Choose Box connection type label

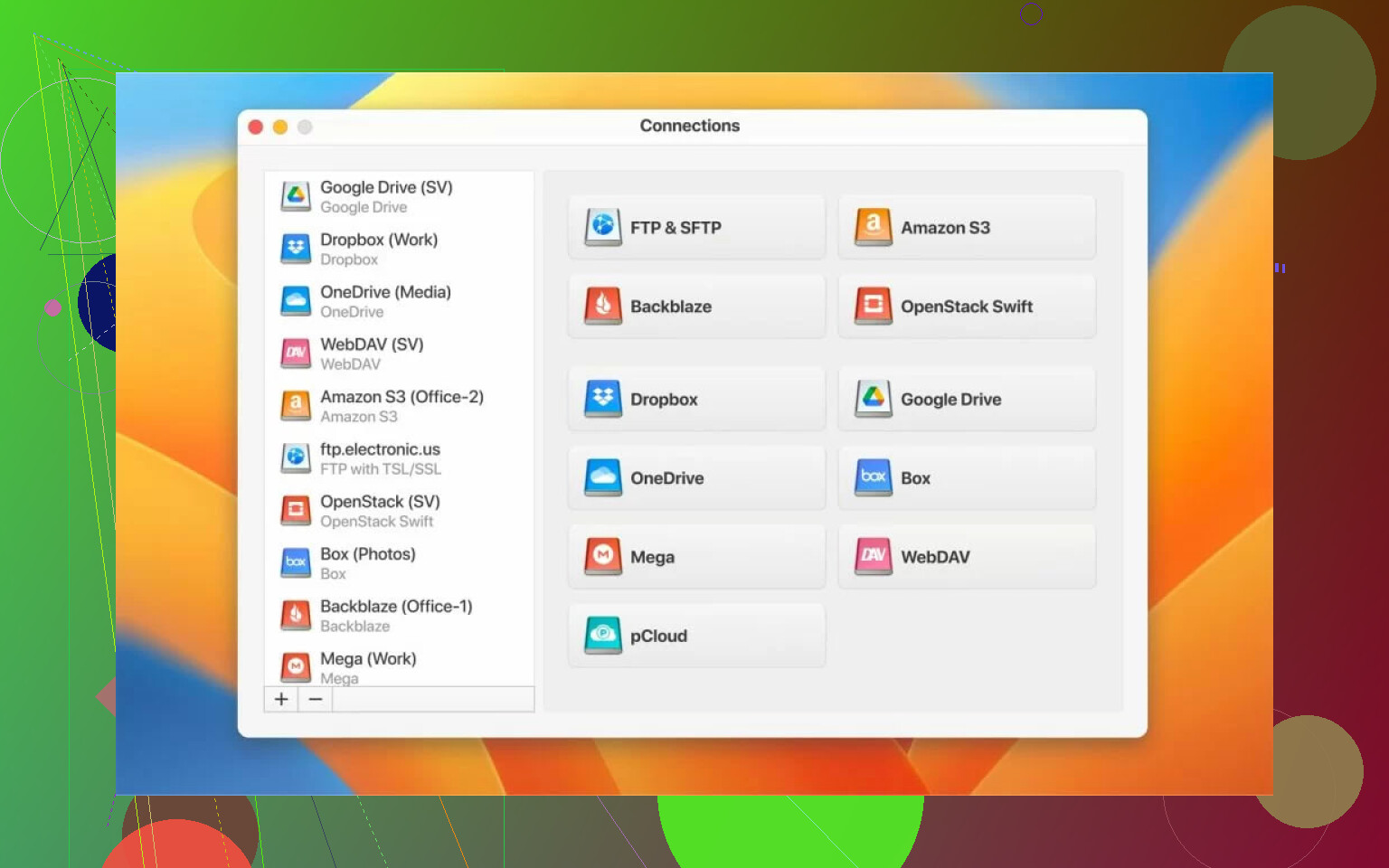tap(915, 478)
